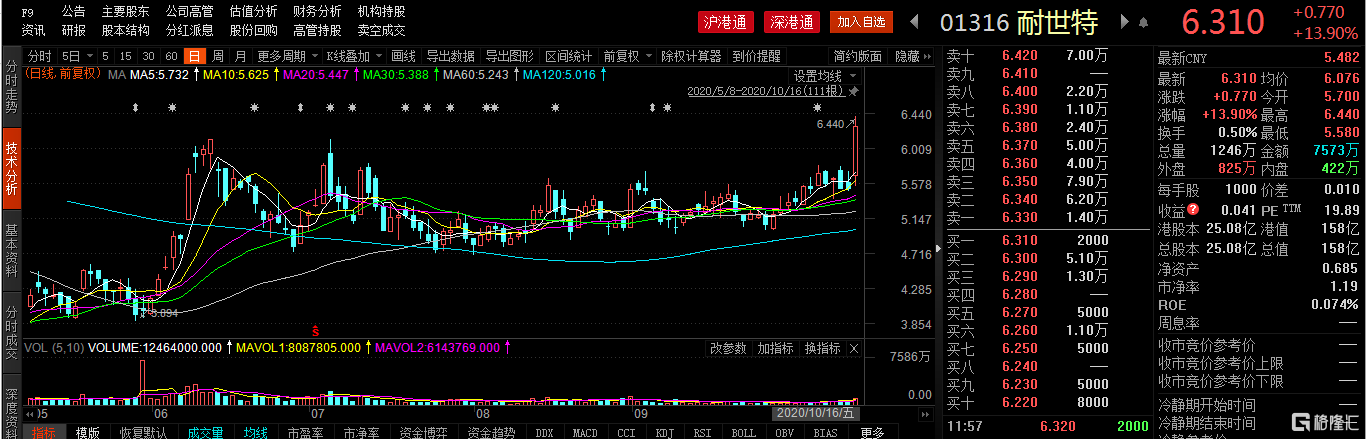Screen dimensions: 1366x439
Task: Select the KDJ indicator tab
Action: 663,432
